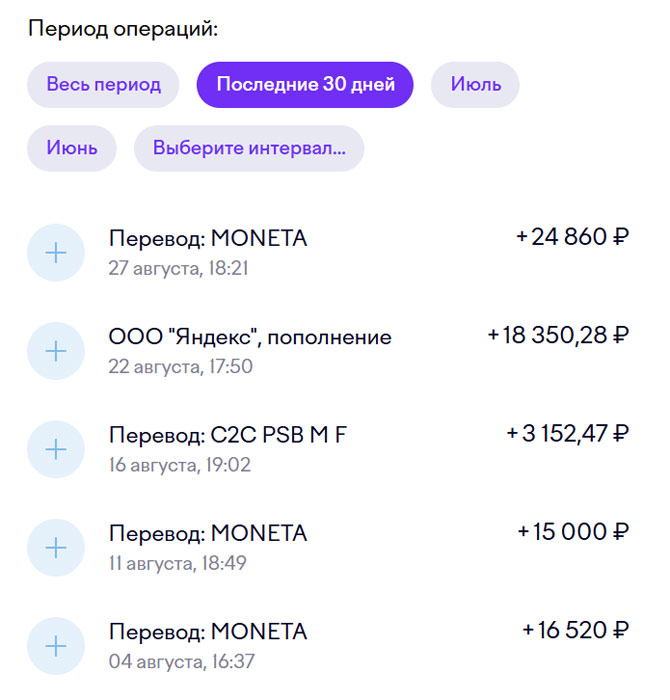This screenshot has height=700, width=670.
Task: Open the Выберите интервал date picker
Action: tap(249, 148)
